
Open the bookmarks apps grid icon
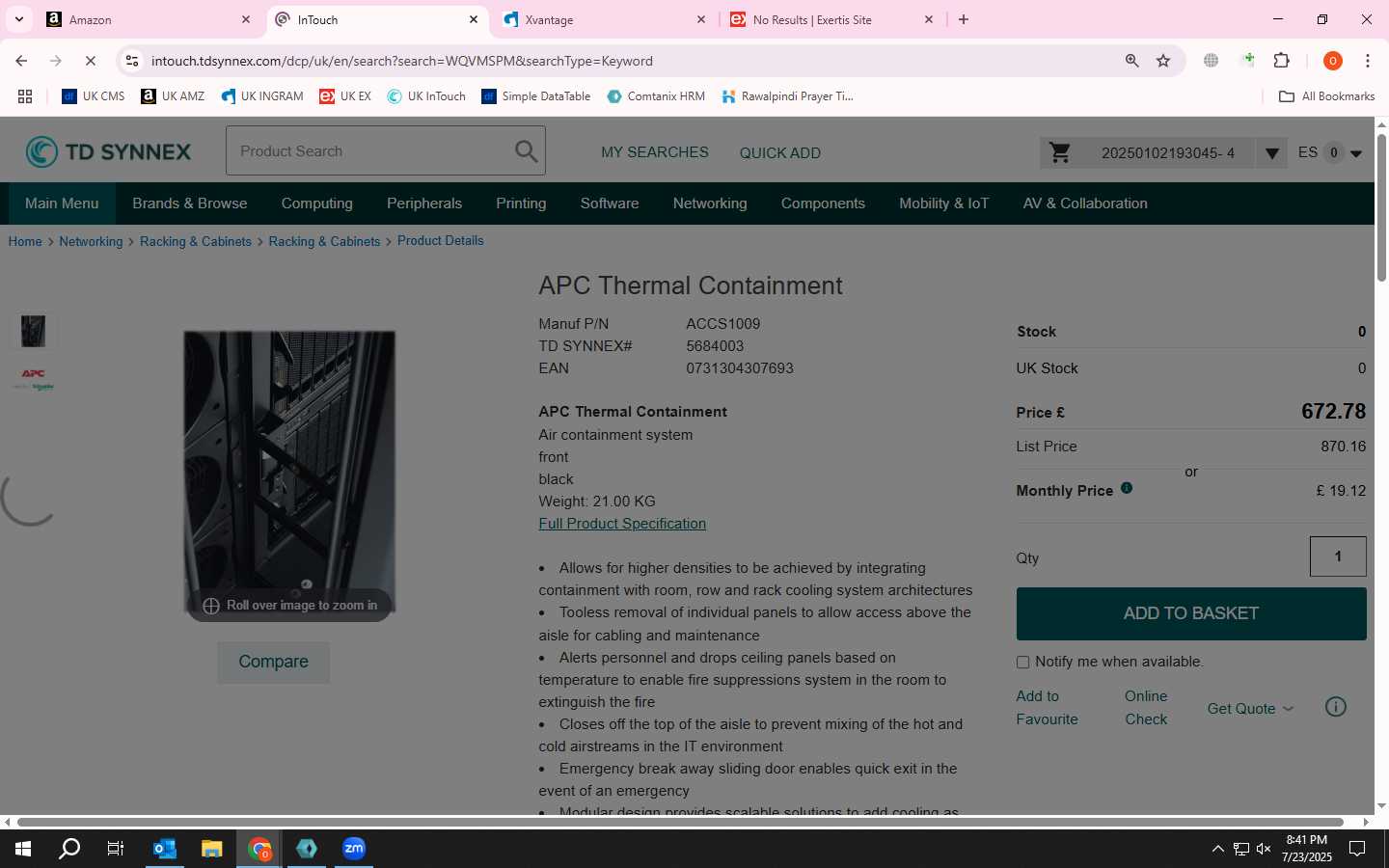(x=25, y=96)
